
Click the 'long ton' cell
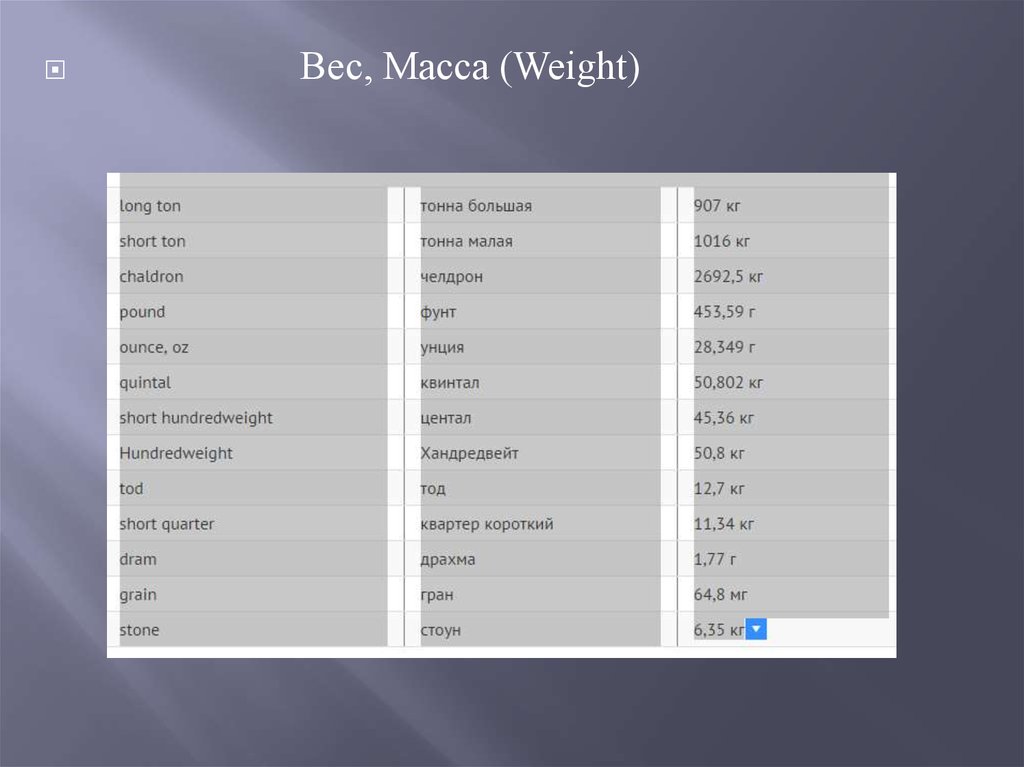[x=150, y=206]
